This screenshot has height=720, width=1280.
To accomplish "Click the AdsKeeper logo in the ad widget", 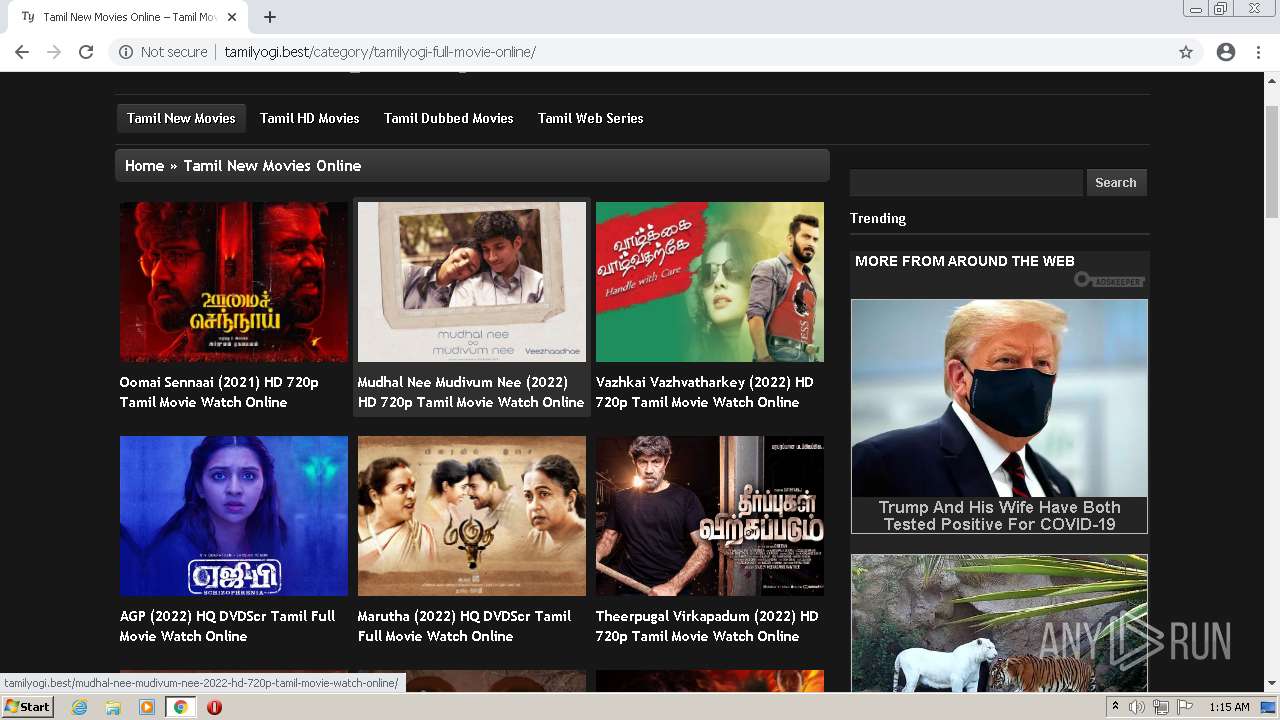I will 1109,280.
